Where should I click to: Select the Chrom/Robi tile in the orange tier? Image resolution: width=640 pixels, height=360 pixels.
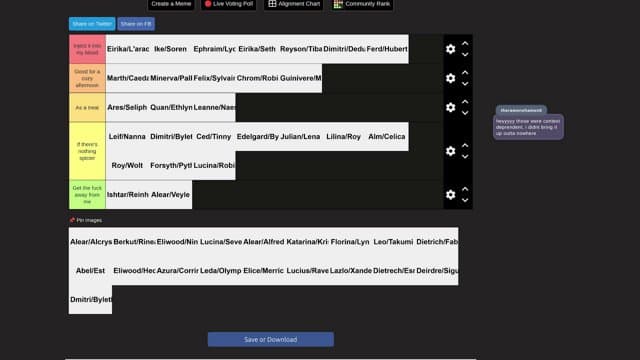coord(257,78)
